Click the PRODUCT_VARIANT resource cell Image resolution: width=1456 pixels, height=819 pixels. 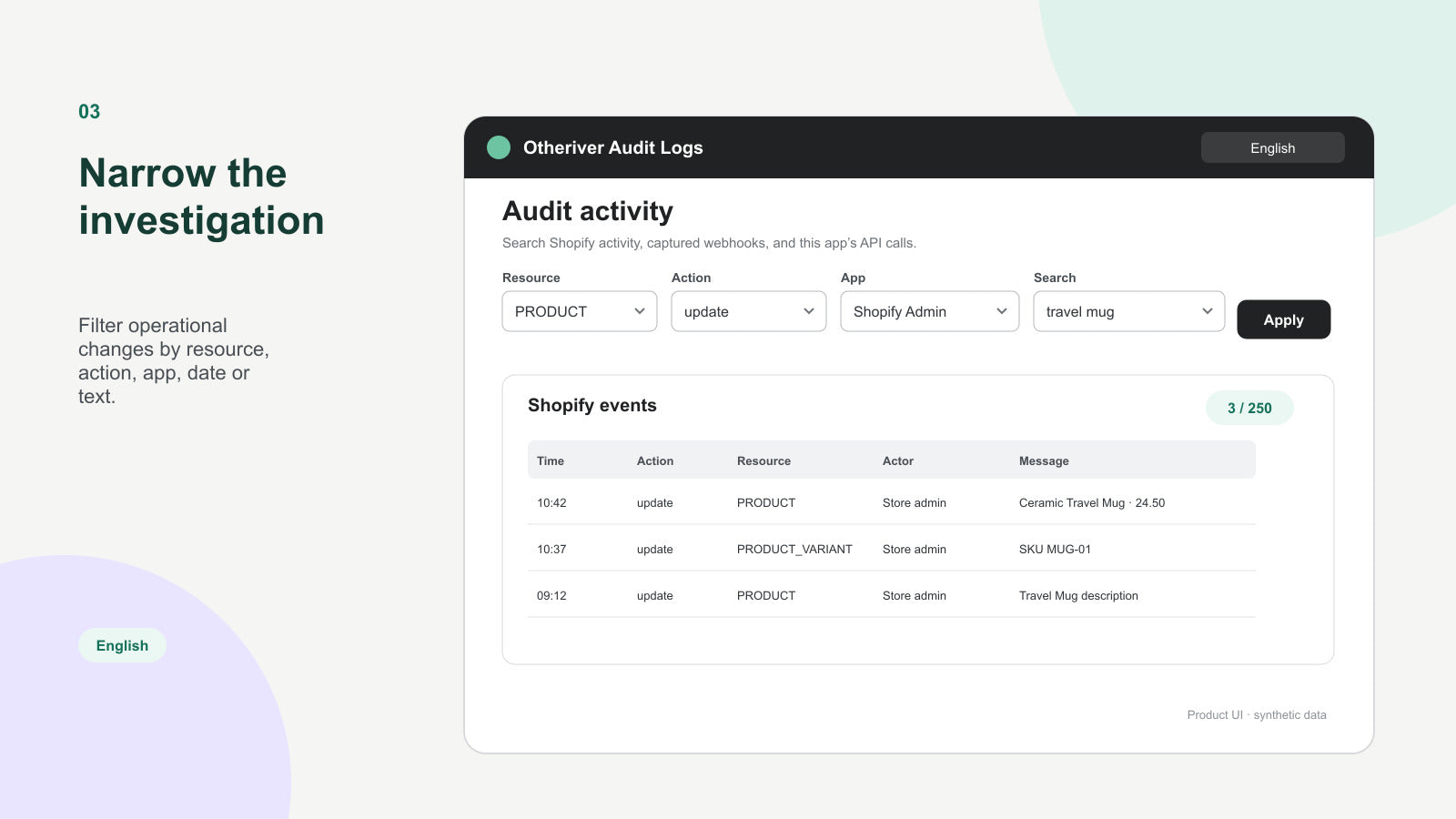pos(794,549)
